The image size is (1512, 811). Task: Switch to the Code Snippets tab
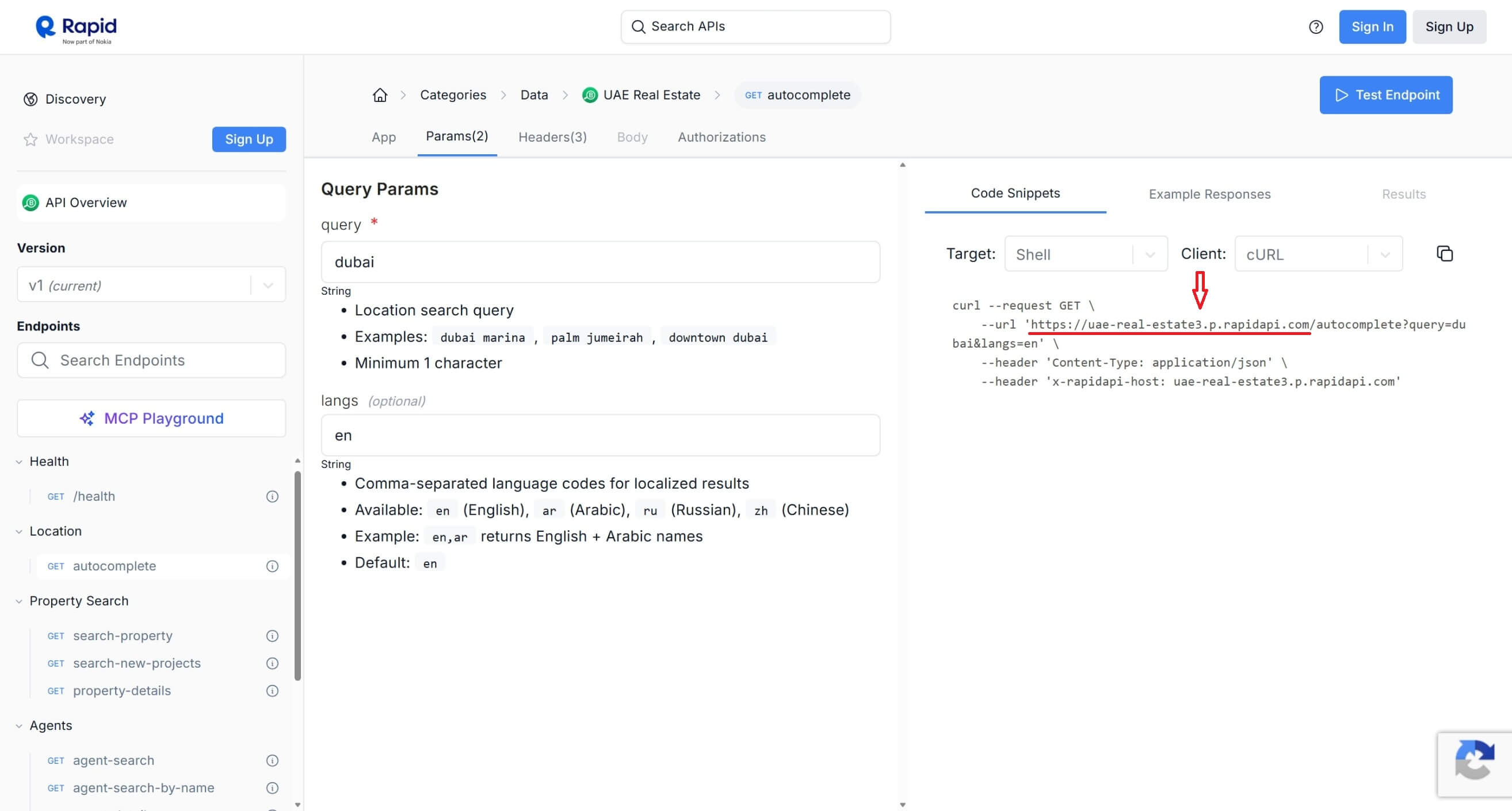(x=1015, y=194)
